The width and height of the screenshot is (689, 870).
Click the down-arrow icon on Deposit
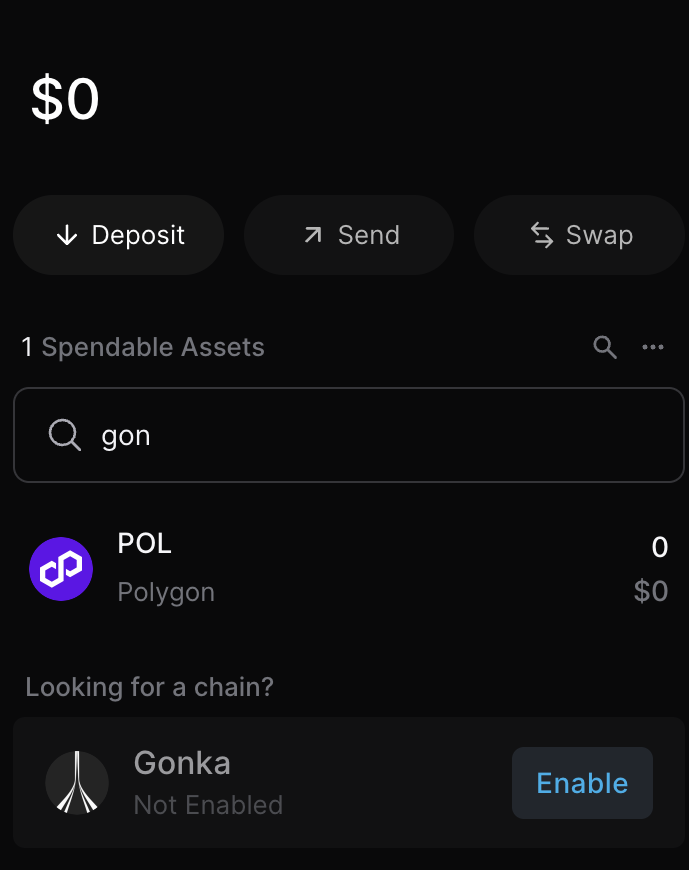[x=67, y=235]
